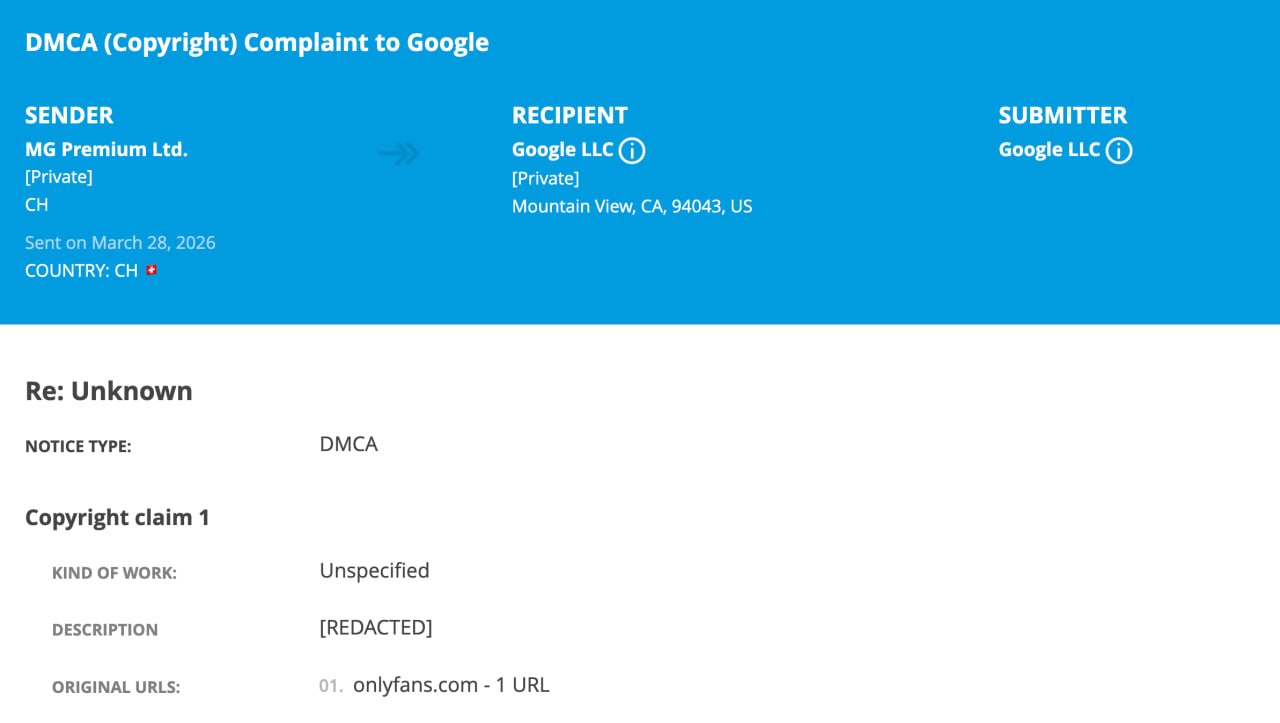Image resolution: width=1280 pixels, height=723 pixels.
Task: Open info icon beside recipient Google LLC
Action: click(x=632, y=151)
